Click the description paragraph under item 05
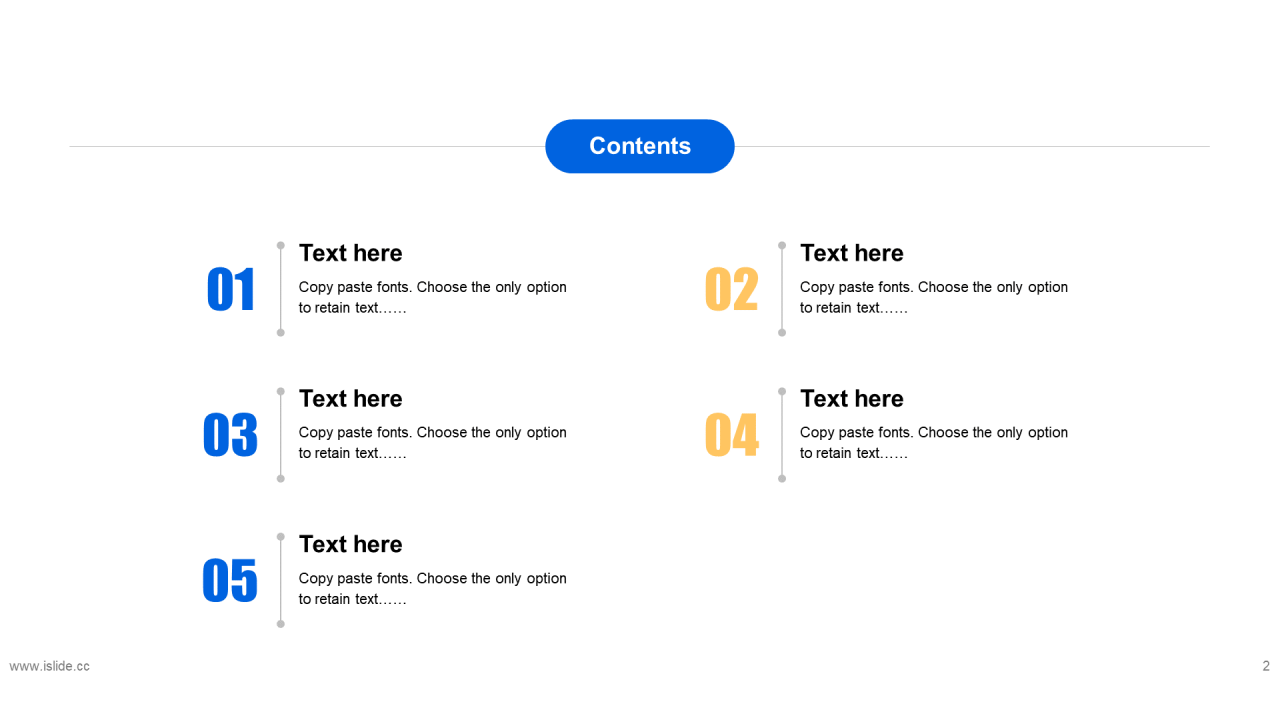The image size is (1280, 720). [x=433, y=588]
